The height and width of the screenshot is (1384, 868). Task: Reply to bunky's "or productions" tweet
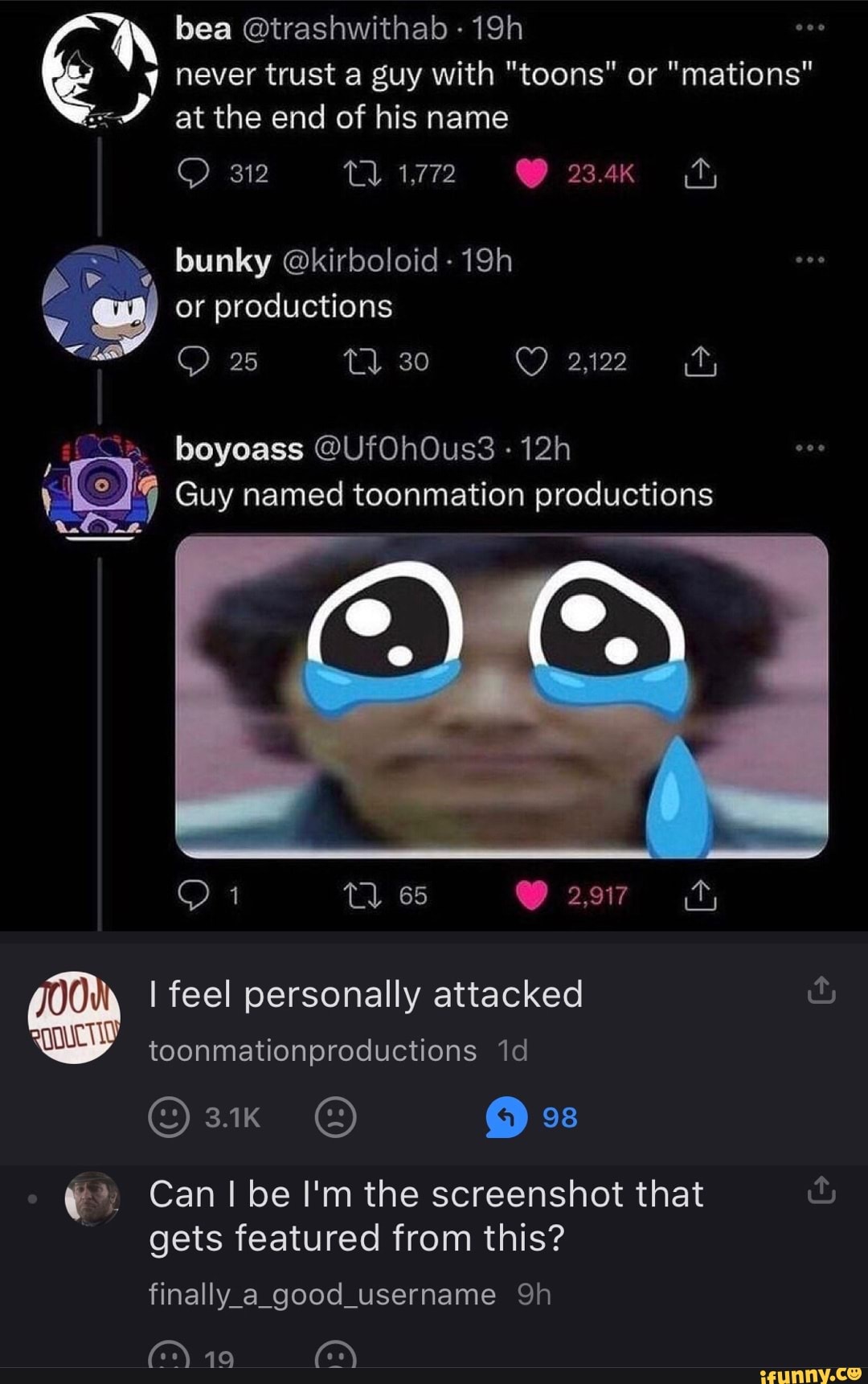(193, 362)
